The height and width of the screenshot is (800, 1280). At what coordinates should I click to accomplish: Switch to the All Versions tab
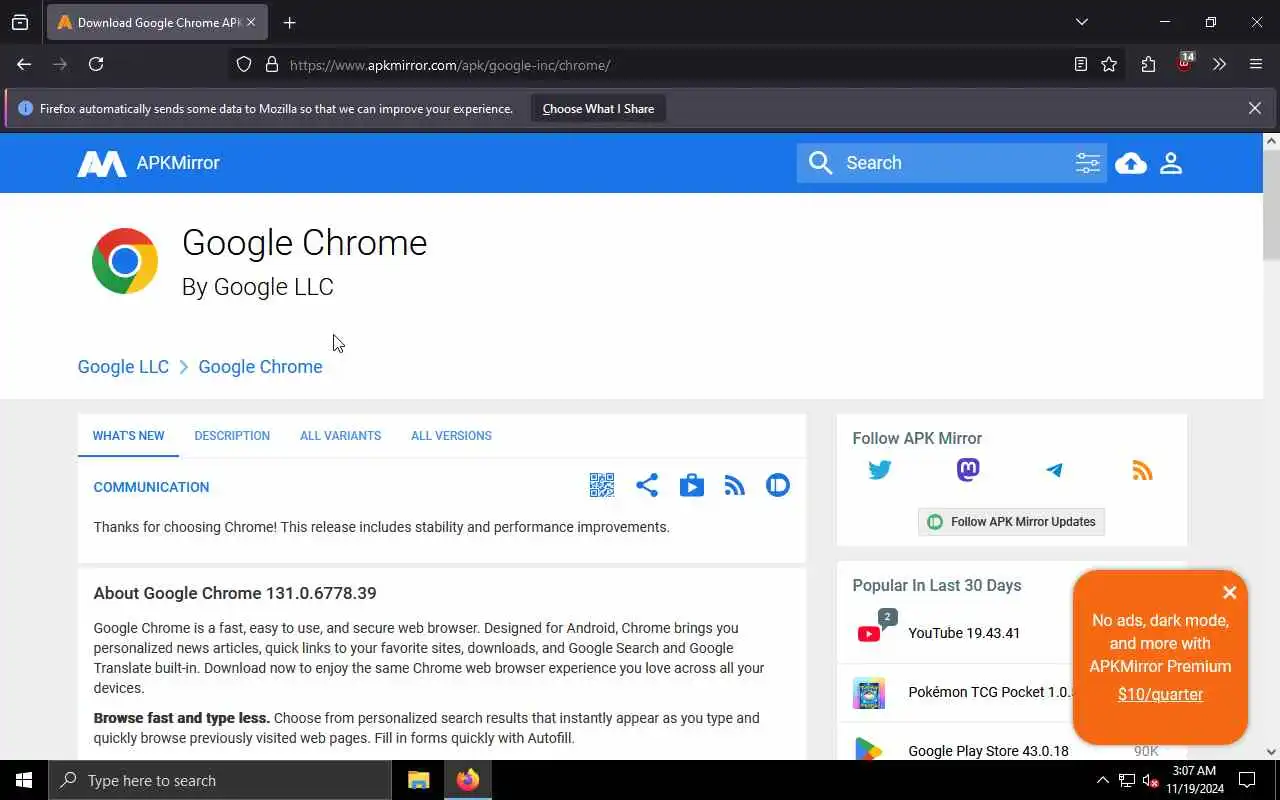[451, 436]
